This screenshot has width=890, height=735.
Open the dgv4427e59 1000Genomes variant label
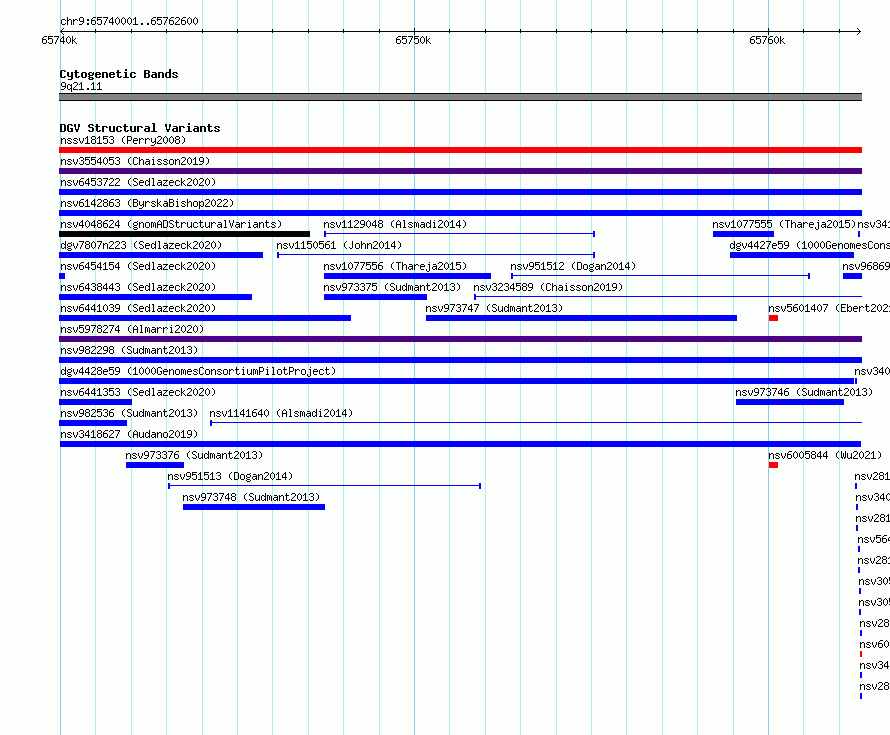pos(809,245)
